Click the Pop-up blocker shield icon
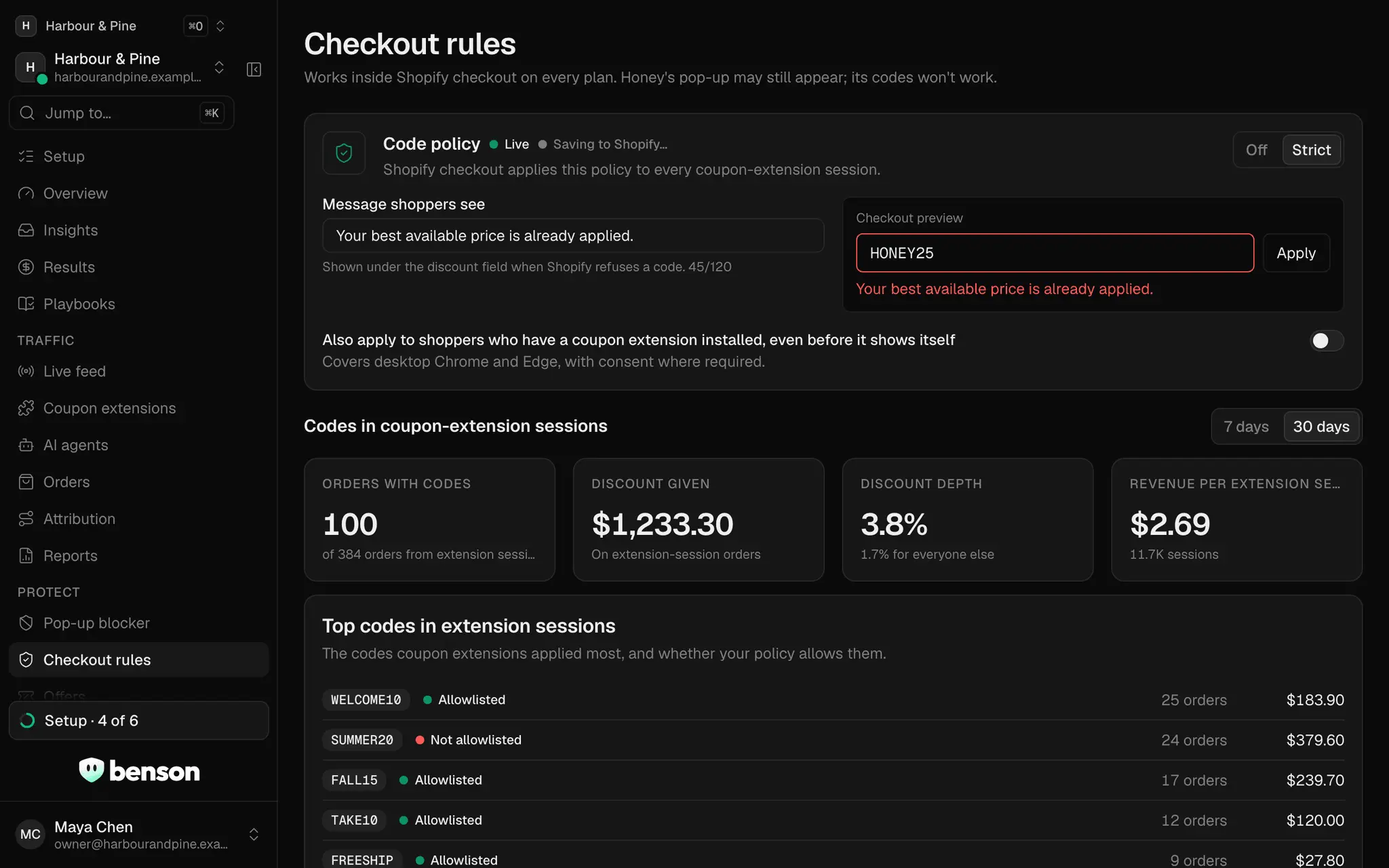This screenshot has height=868, width=1389. pyautogui.click(x=26, y=623)
